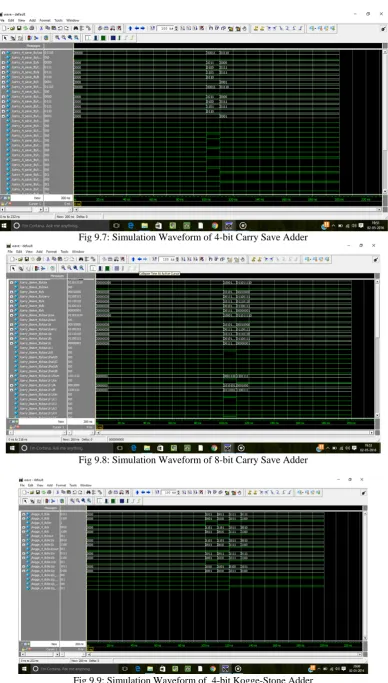Expand topmost signal in Kogge-Stone signal list

point(24,514)
